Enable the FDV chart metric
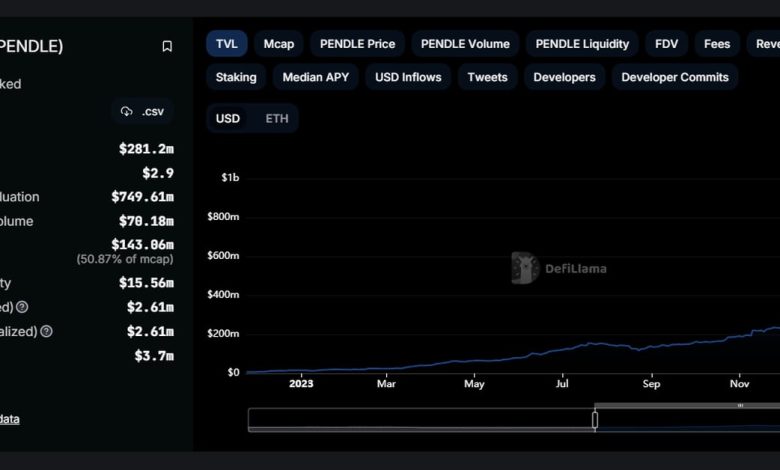This screenshot has width=780, height=470. coord(666,44)
